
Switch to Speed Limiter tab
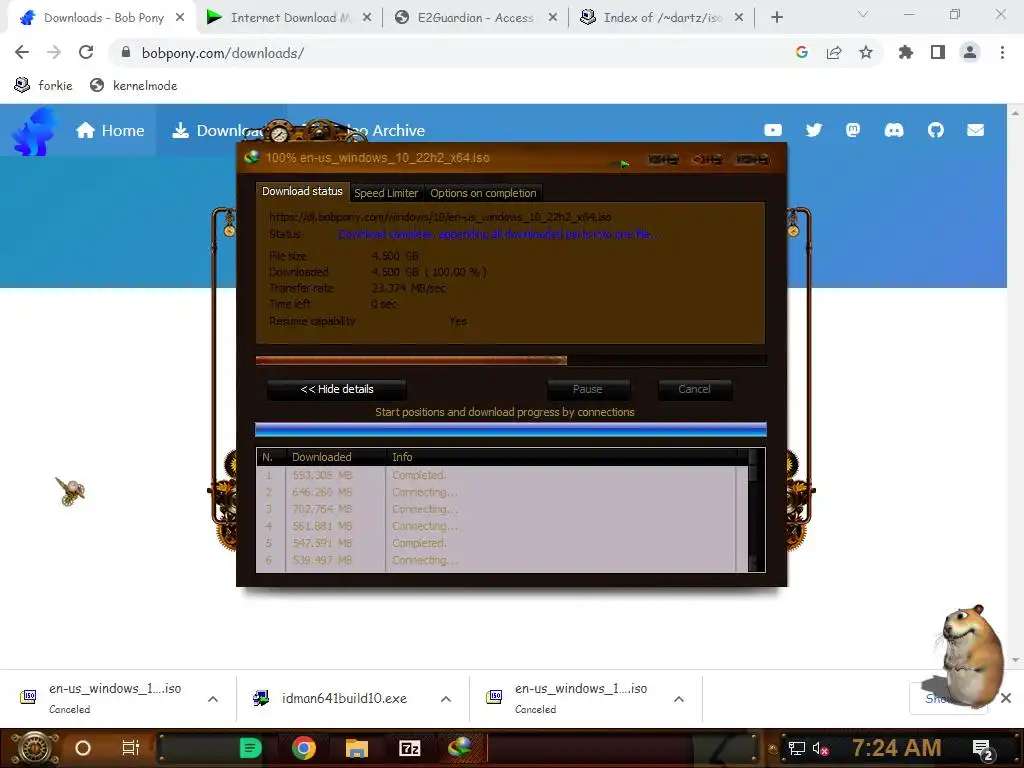(x=386, y=193)
